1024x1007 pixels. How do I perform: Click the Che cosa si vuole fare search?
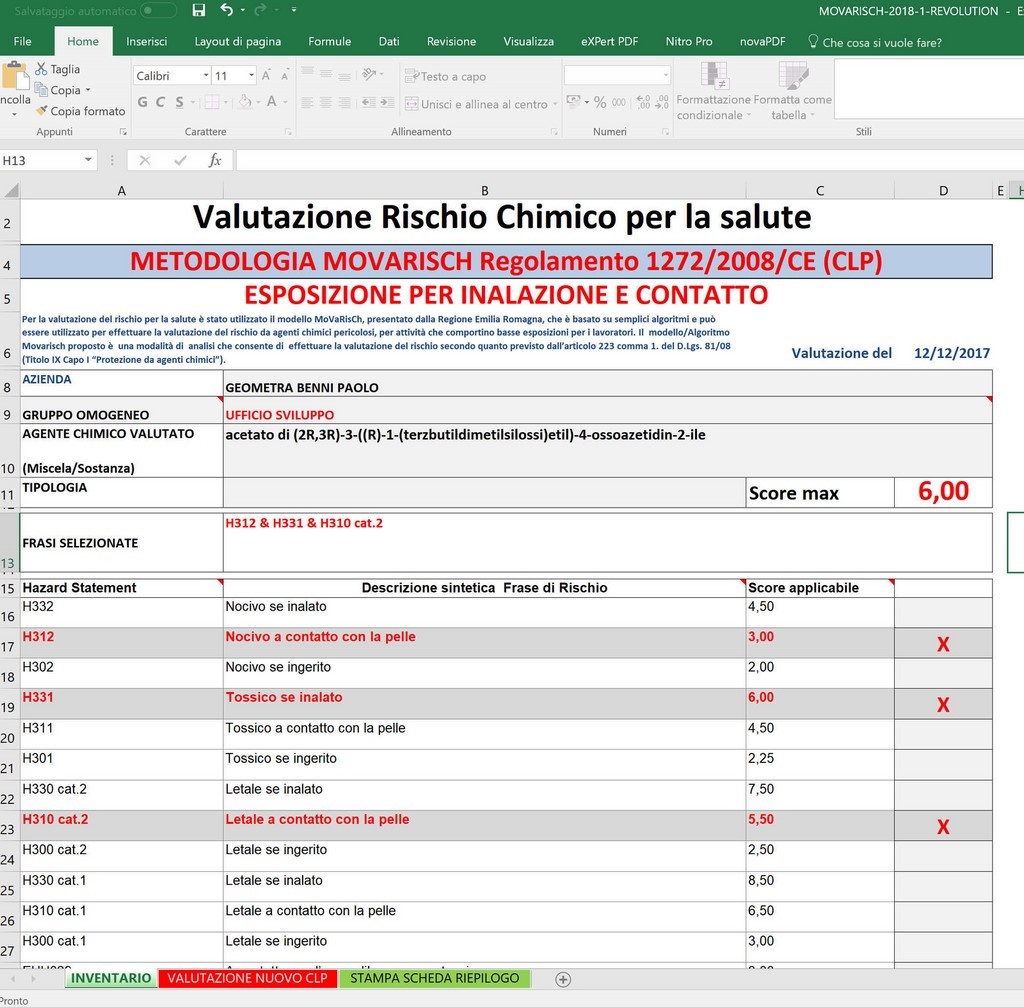tap(875, 42)
